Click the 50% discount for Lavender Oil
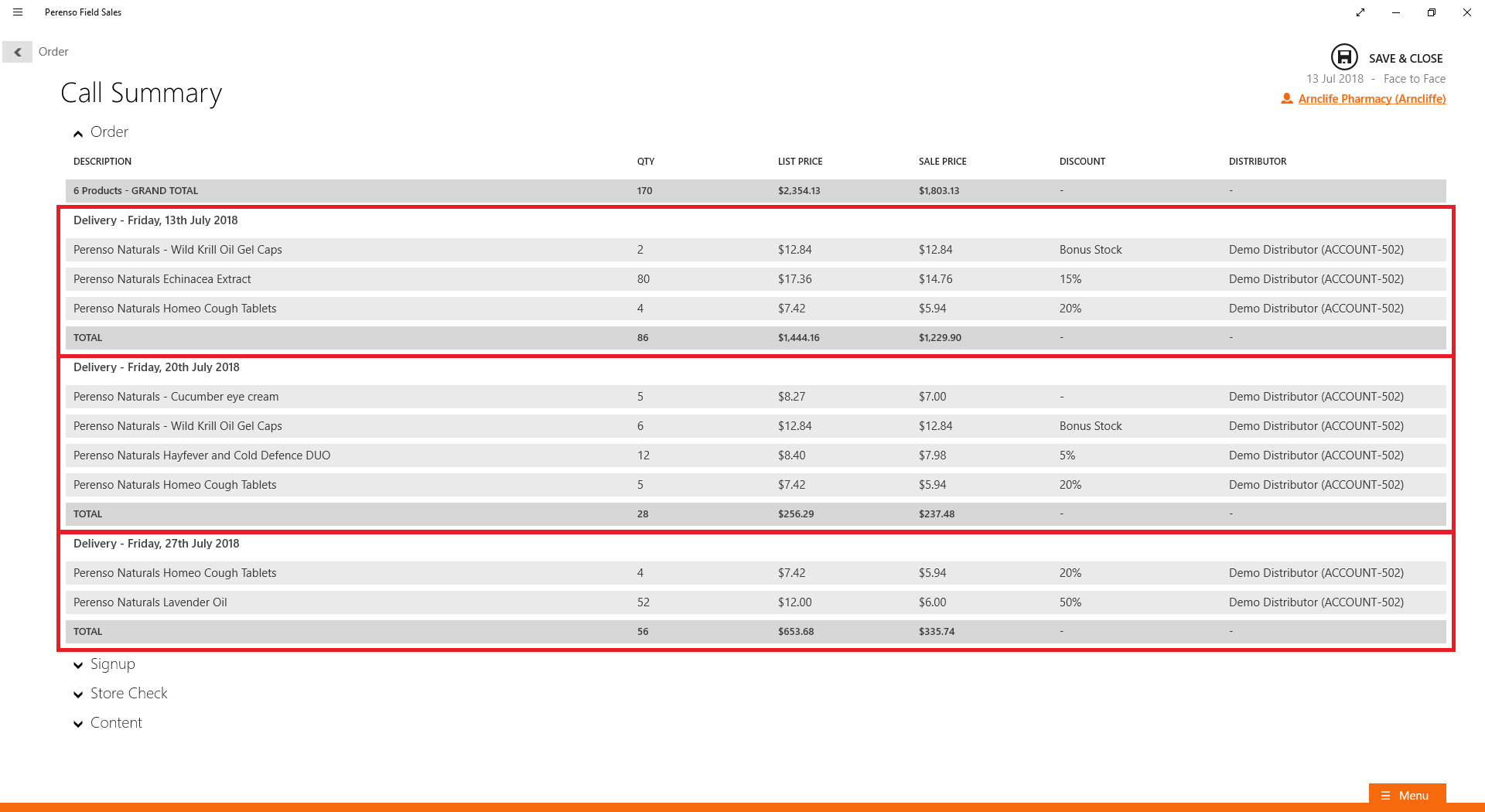Viewport: 1485px width, 812px height. pos(1070,602)
